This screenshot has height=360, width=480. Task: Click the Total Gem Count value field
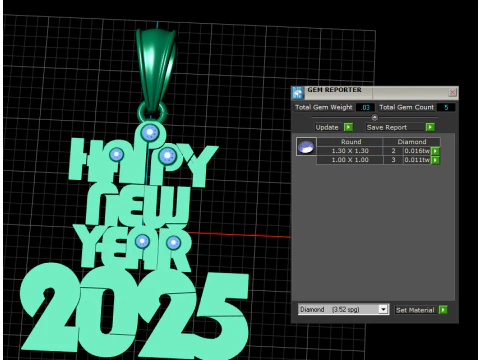(446, 107)
